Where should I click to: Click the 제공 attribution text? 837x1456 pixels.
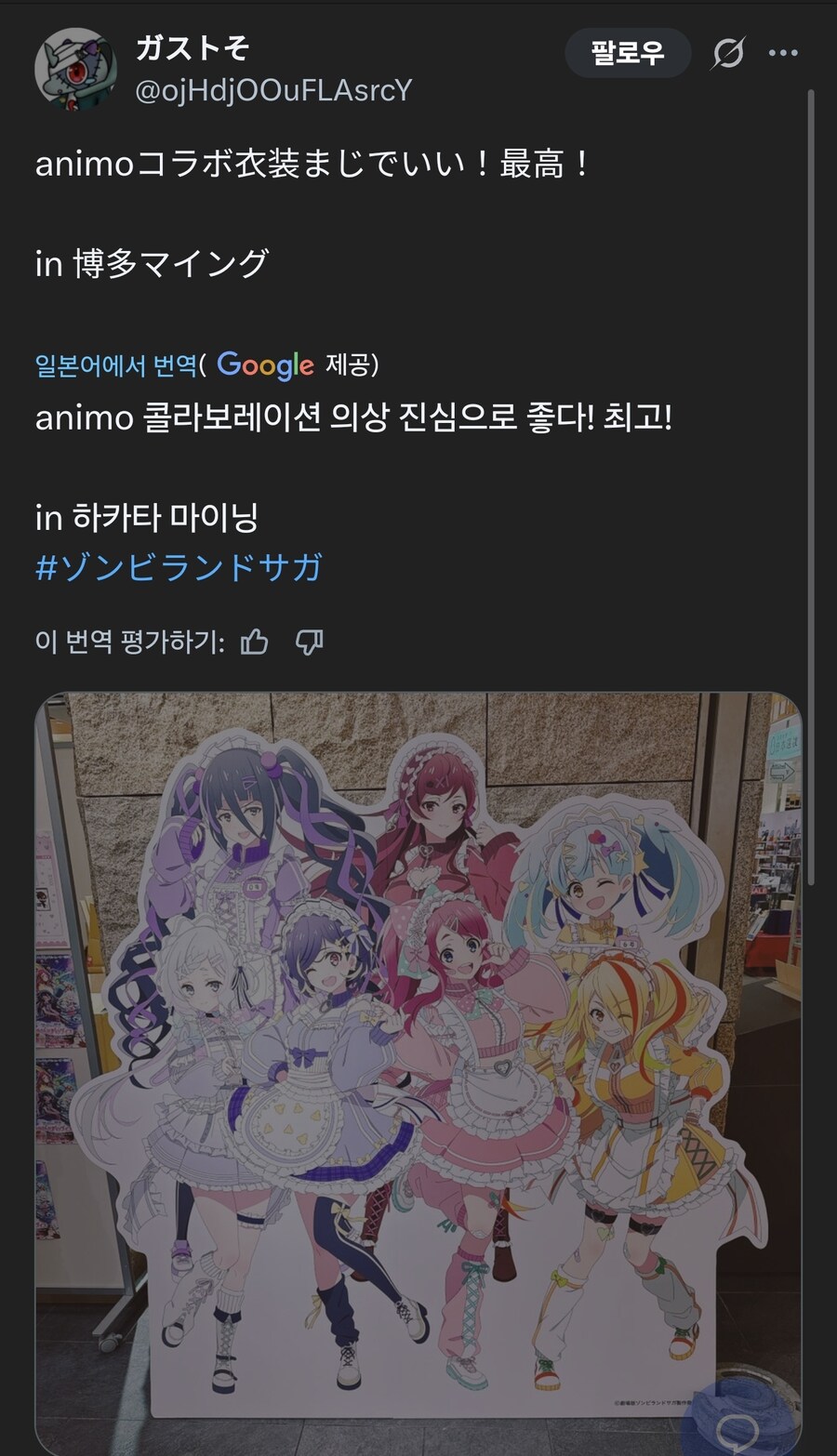352,365
